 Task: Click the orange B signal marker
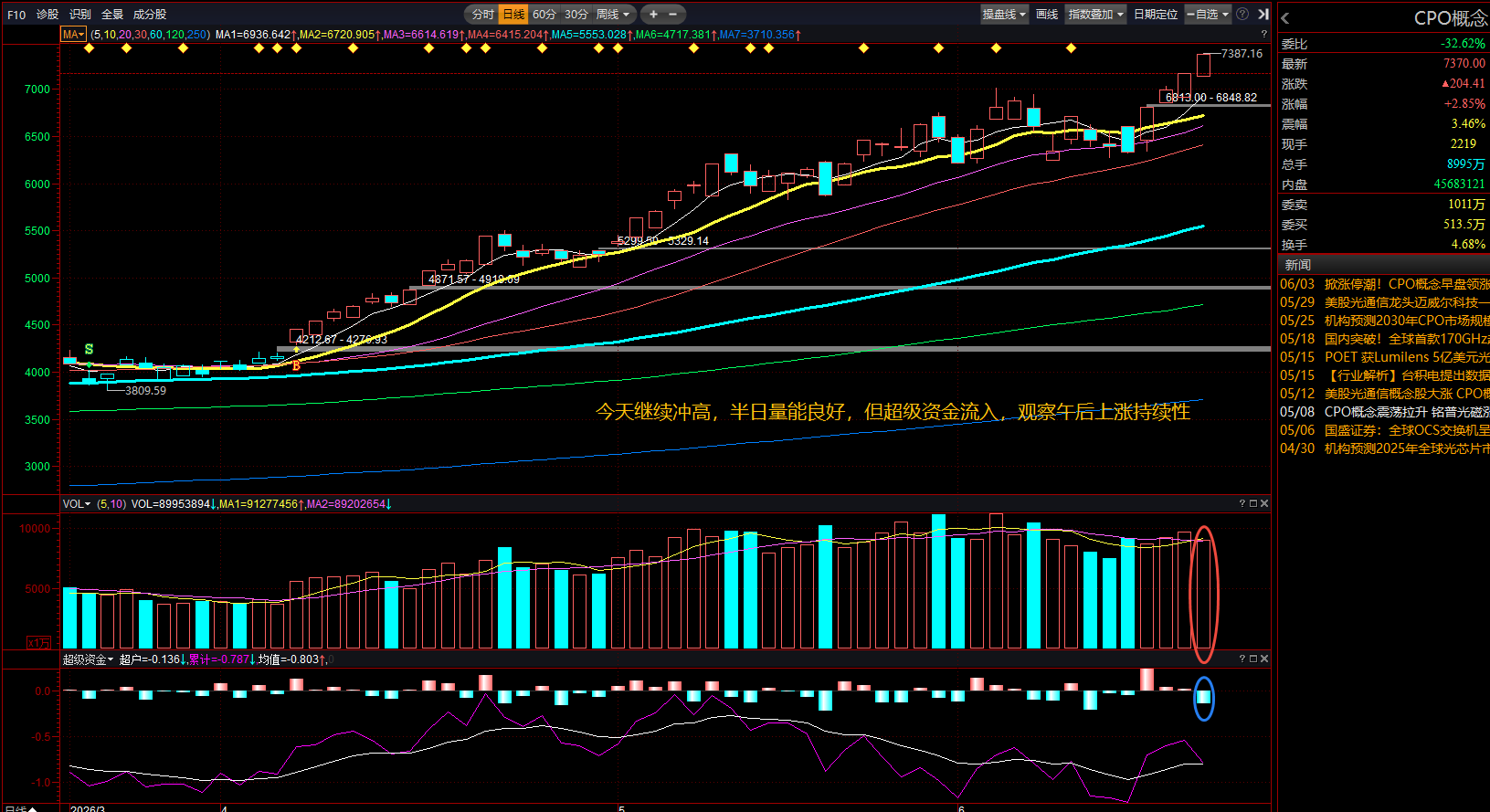point(296,365)
